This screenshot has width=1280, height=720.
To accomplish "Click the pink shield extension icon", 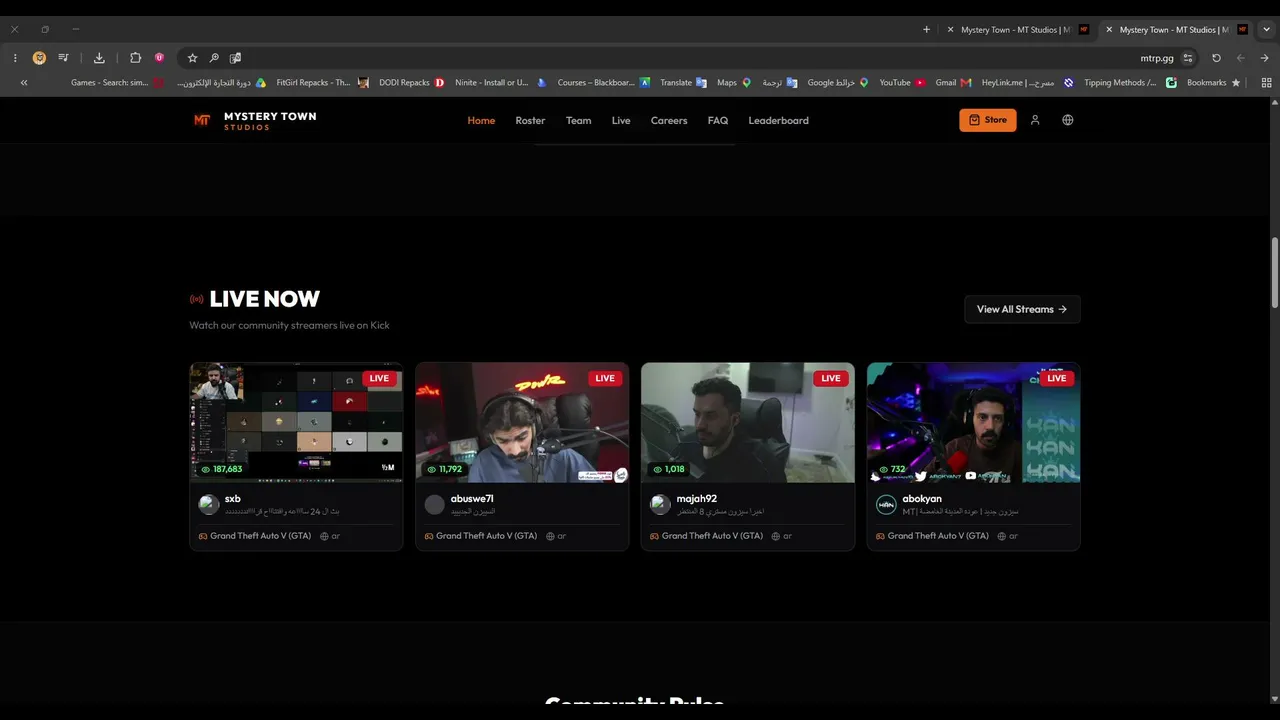I will tap(159, 58).
